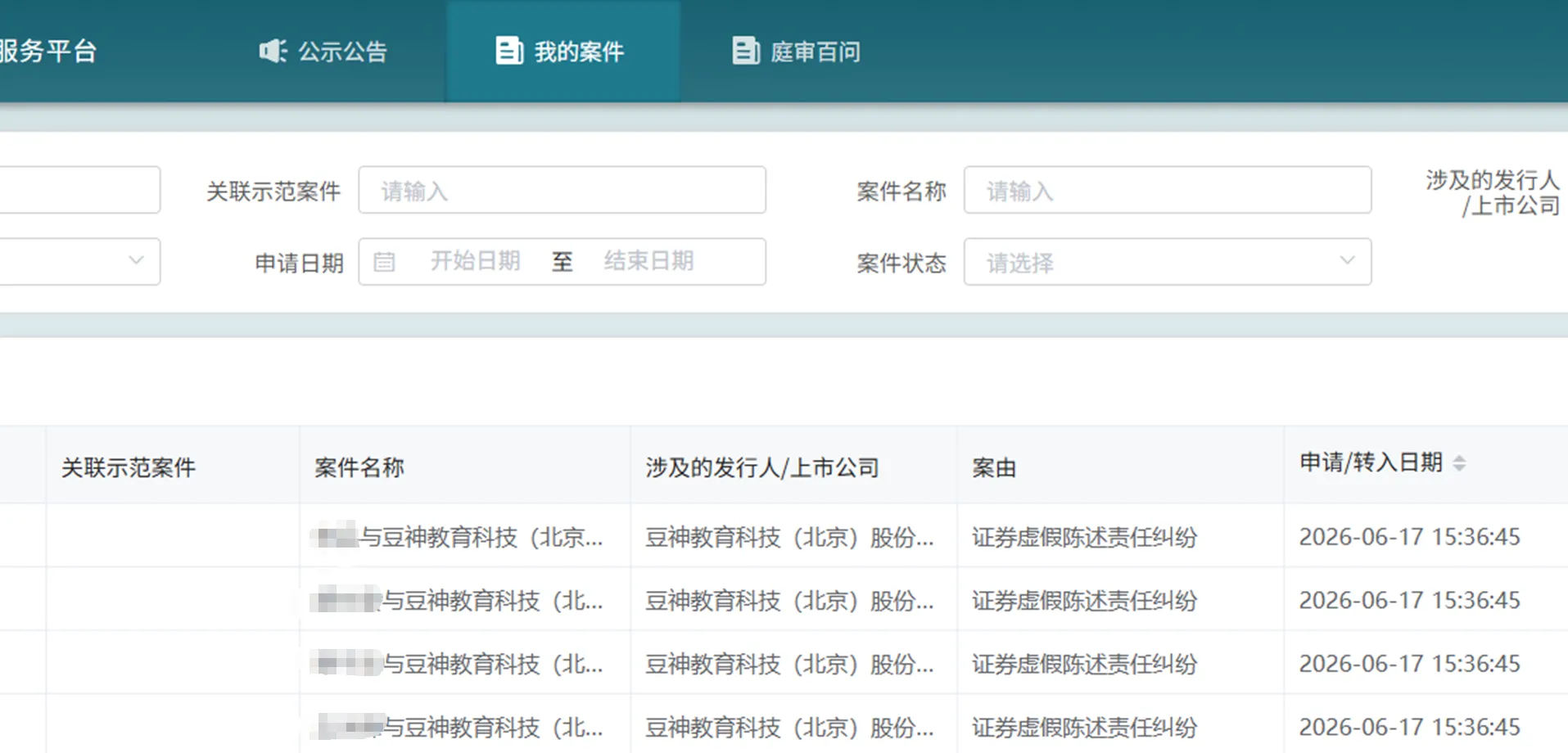Click the 涉及的发行人/上市公司 filter label
The image size is (1568, 753).
[x=1493, y=192]
